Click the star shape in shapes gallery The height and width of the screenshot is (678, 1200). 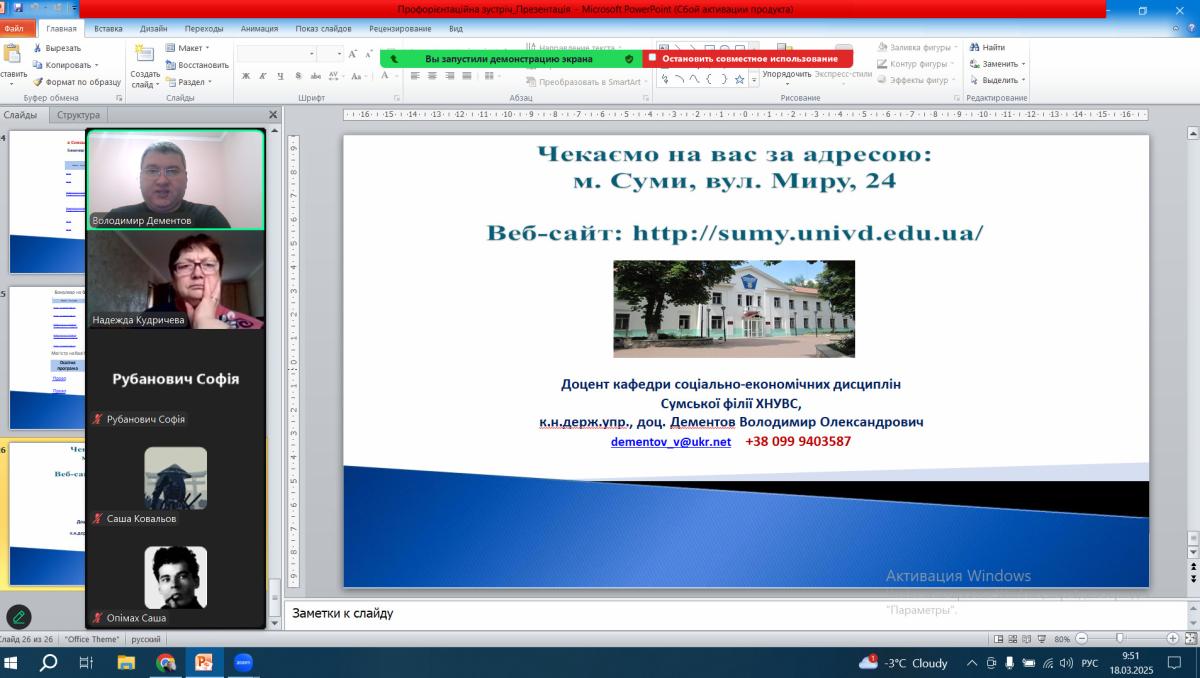[739, 79]
